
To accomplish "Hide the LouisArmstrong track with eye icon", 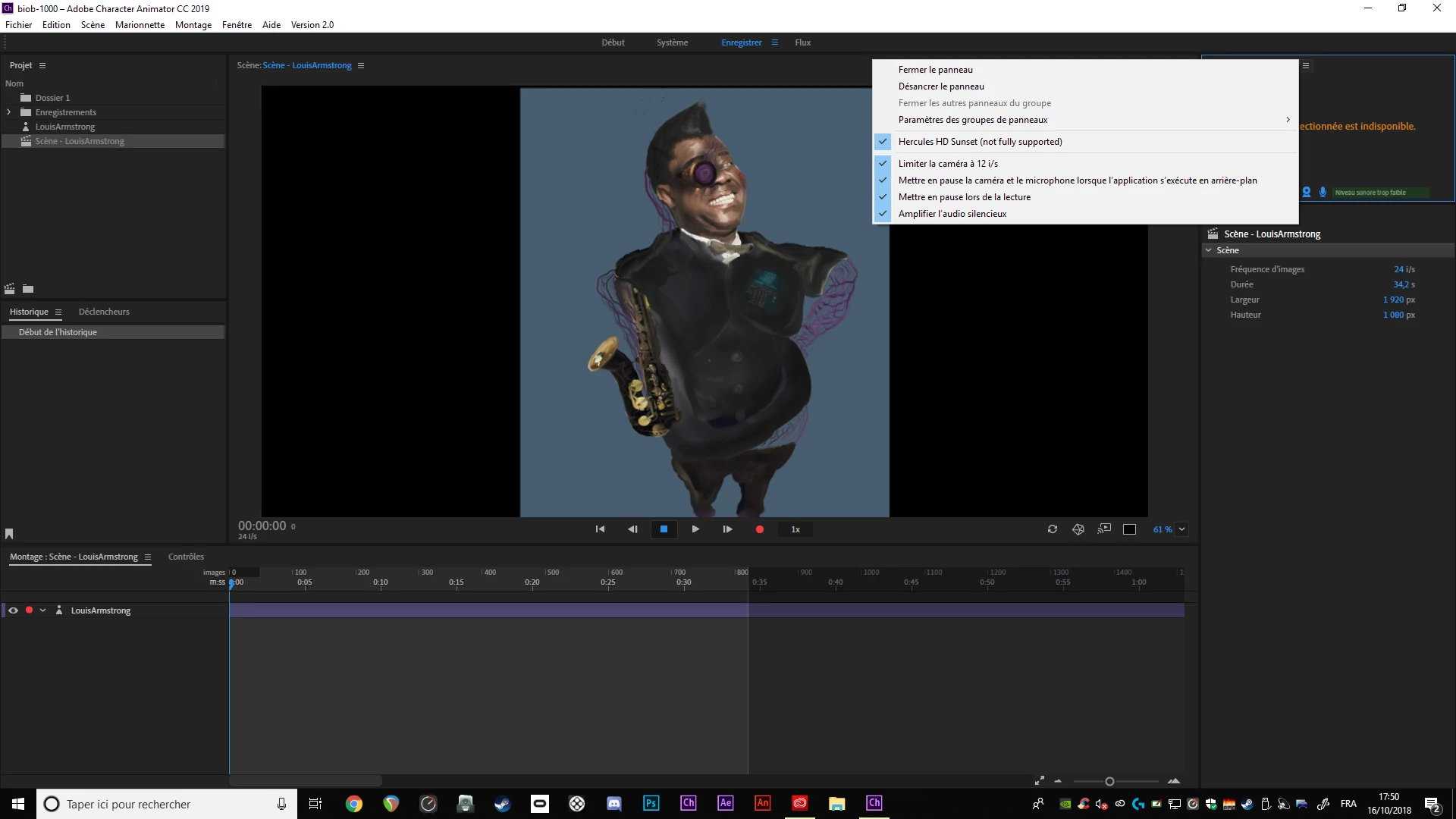I will (13, 610).
